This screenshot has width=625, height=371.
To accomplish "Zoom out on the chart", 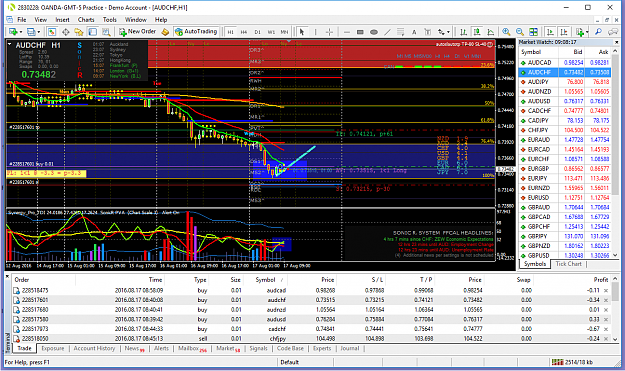I will 520,32.
